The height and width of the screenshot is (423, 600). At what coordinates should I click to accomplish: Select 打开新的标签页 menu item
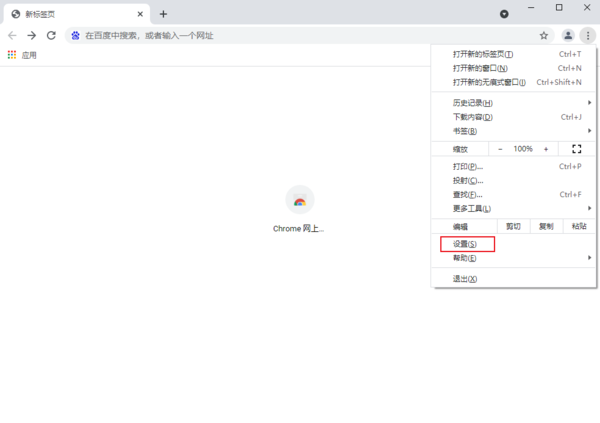click(x=514, y=54)
